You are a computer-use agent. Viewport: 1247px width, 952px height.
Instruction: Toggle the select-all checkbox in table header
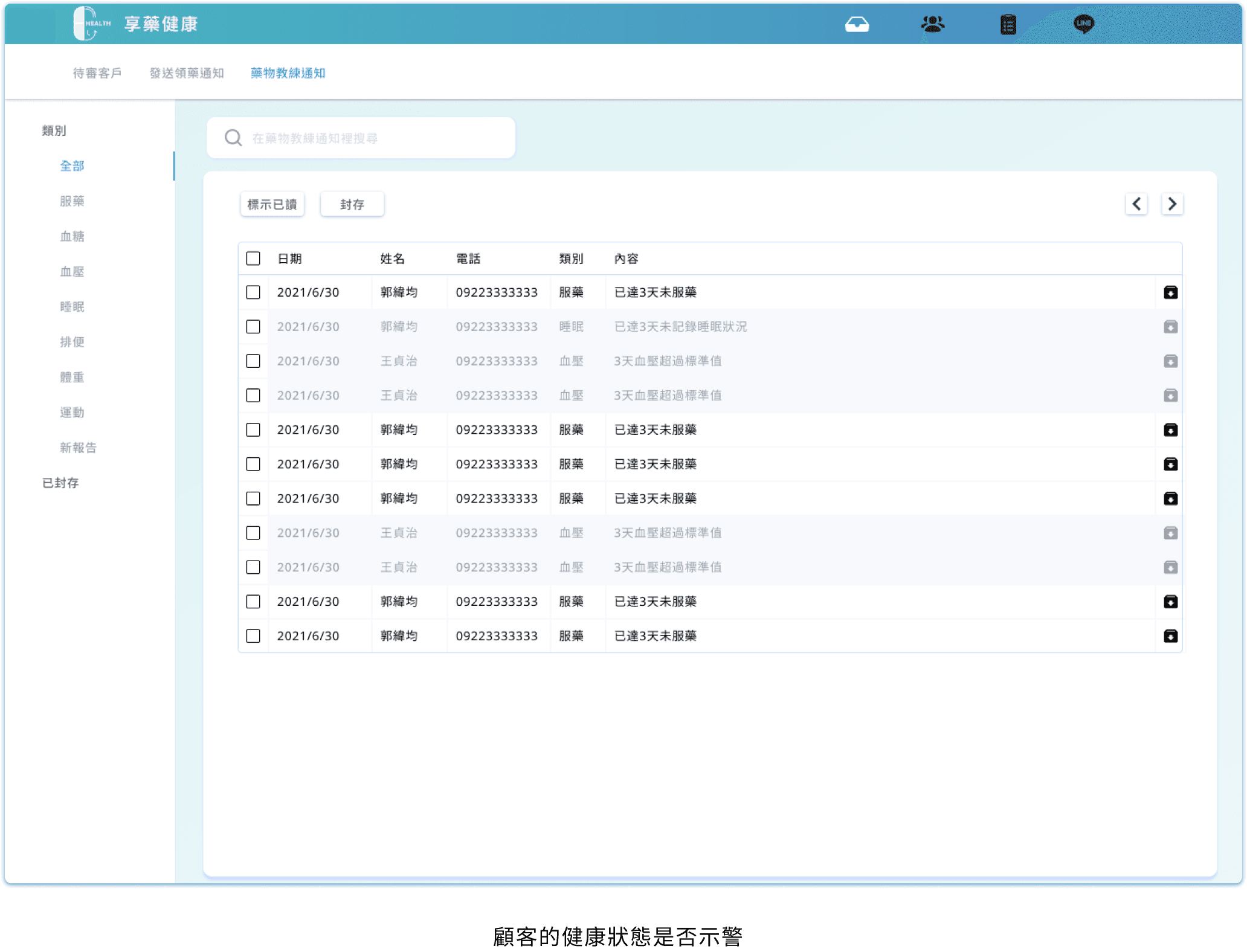(253, 259)
